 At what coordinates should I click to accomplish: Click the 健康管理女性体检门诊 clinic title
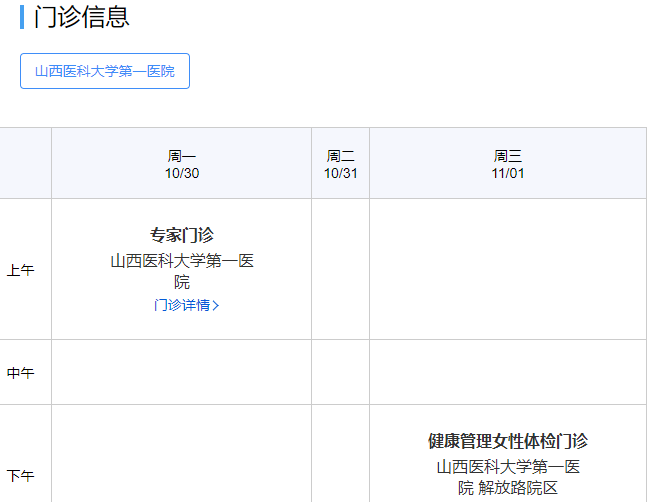click(x=508, y=441)
